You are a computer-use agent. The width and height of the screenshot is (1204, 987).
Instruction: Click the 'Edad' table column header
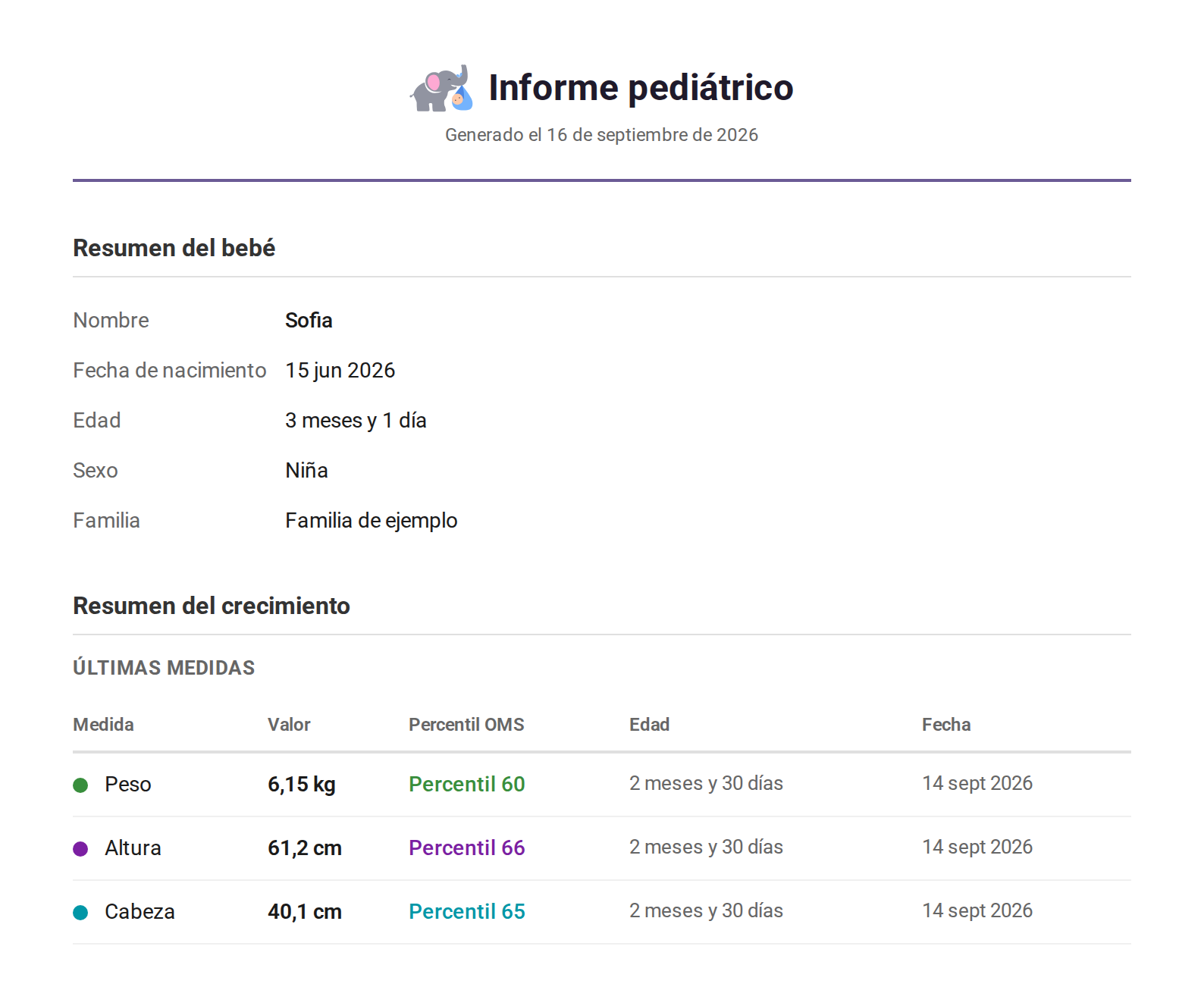coord(649,724)
